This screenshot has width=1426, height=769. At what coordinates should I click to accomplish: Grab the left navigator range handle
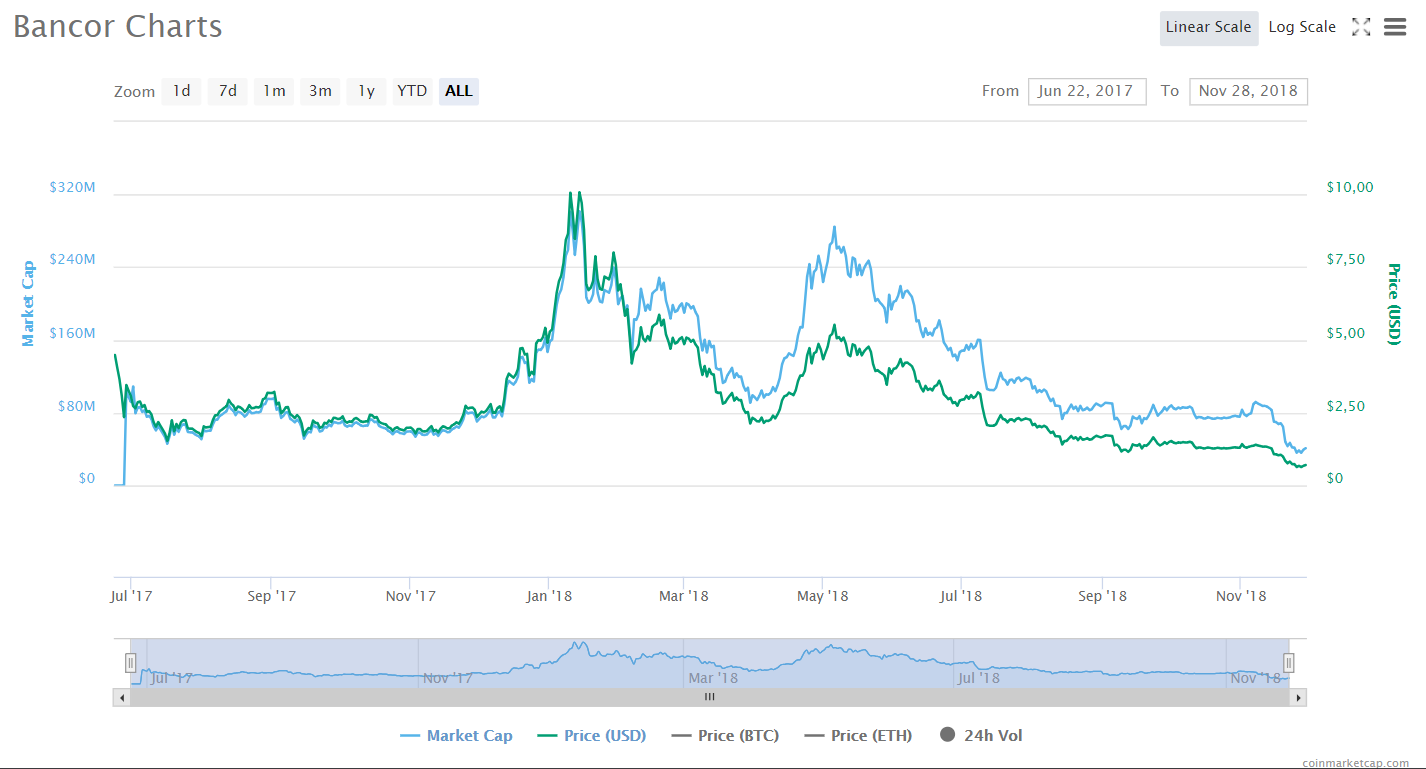(130, 663)
